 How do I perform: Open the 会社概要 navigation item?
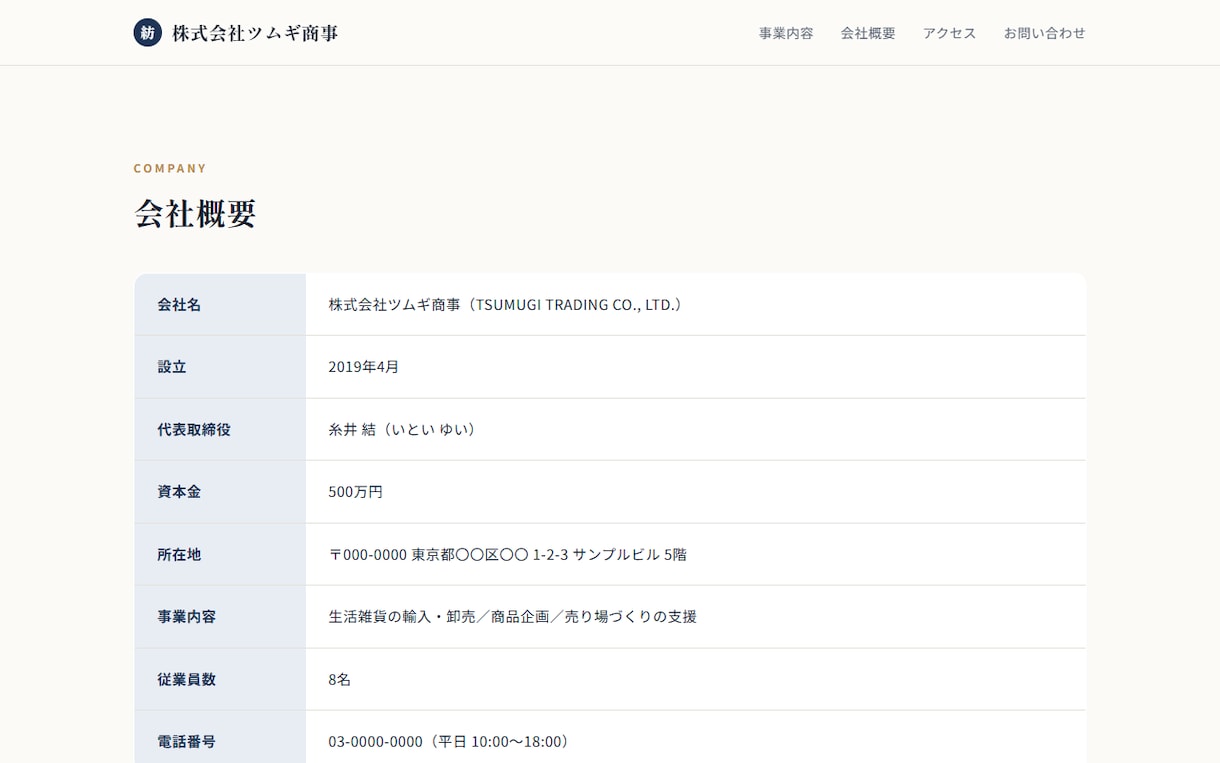[868, 33]
